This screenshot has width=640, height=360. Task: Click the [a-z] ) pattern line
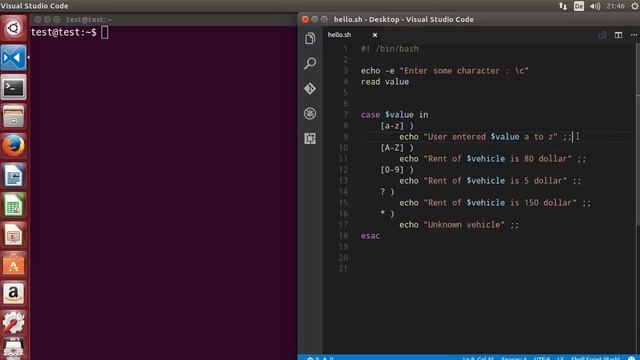397,126
